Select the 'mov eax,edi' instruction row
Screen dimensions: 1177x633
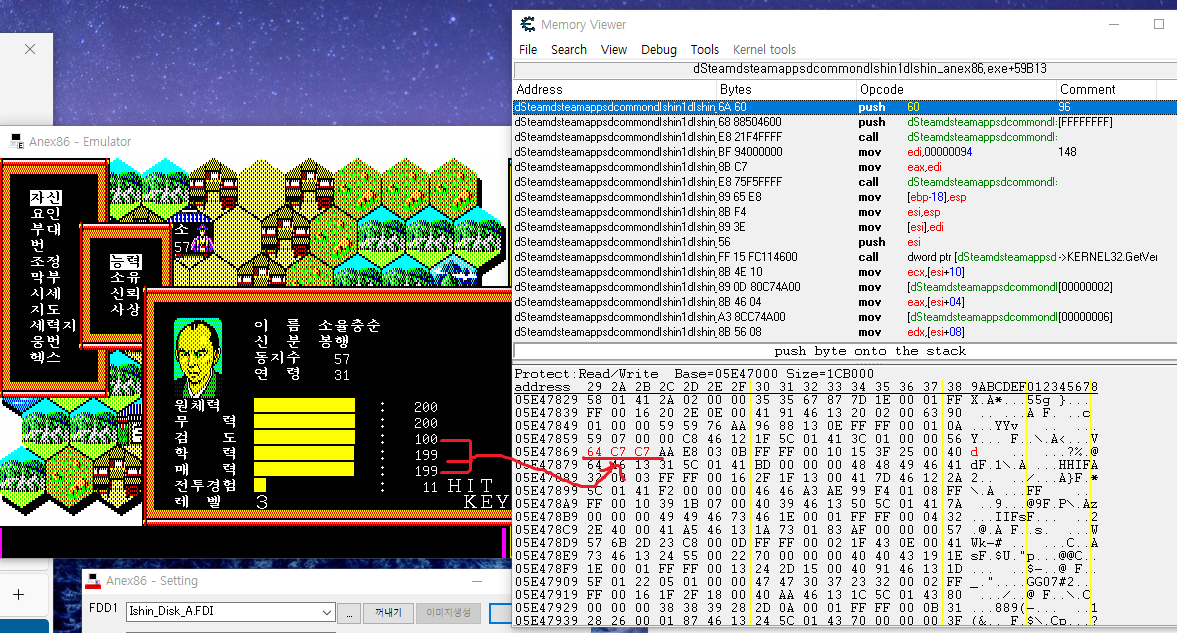(845, 167)
